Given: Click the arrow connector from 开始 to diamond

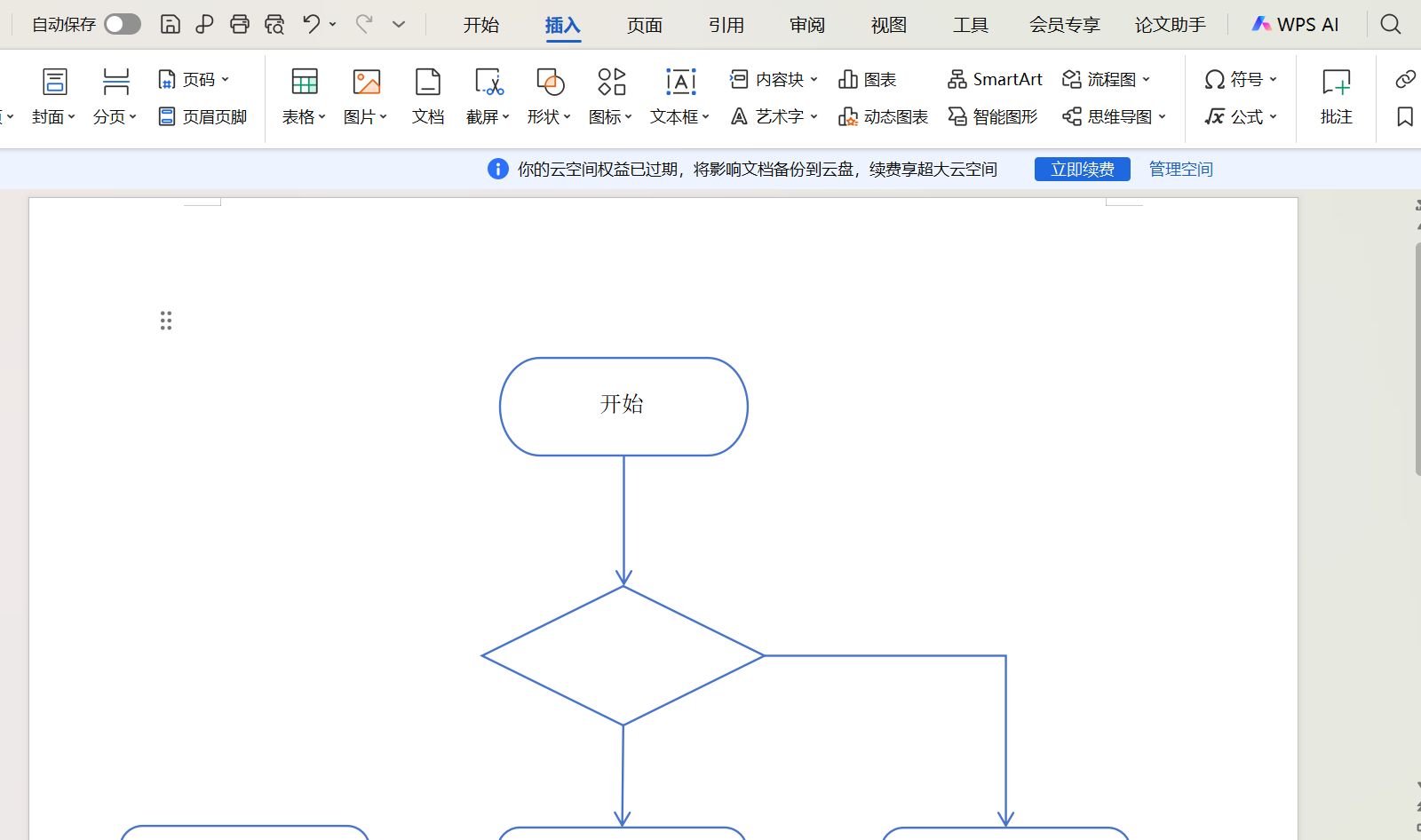Looking at the screenshot, I should [x=624, y=521].
